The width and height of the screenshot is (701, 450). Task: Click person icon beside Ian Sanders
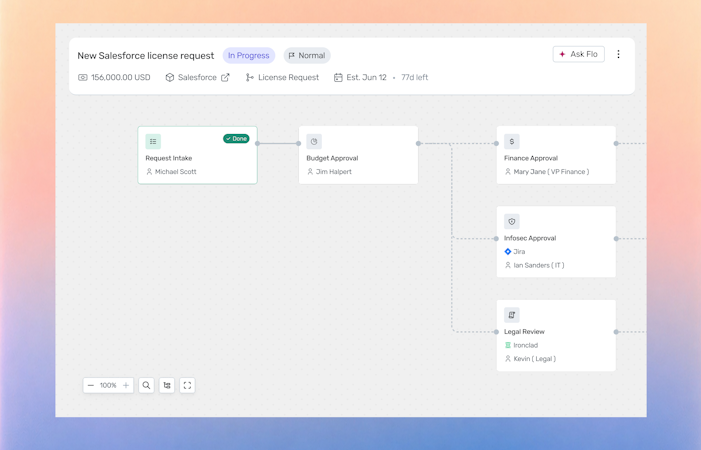[507, 265]
